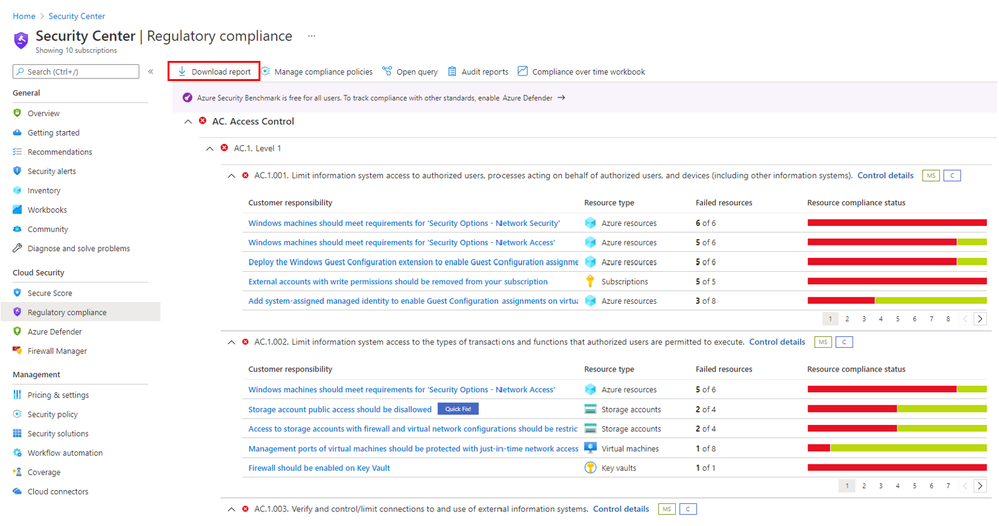
Task: Click Manage compliance policies gear icon
Action: (x=266, y=71)
